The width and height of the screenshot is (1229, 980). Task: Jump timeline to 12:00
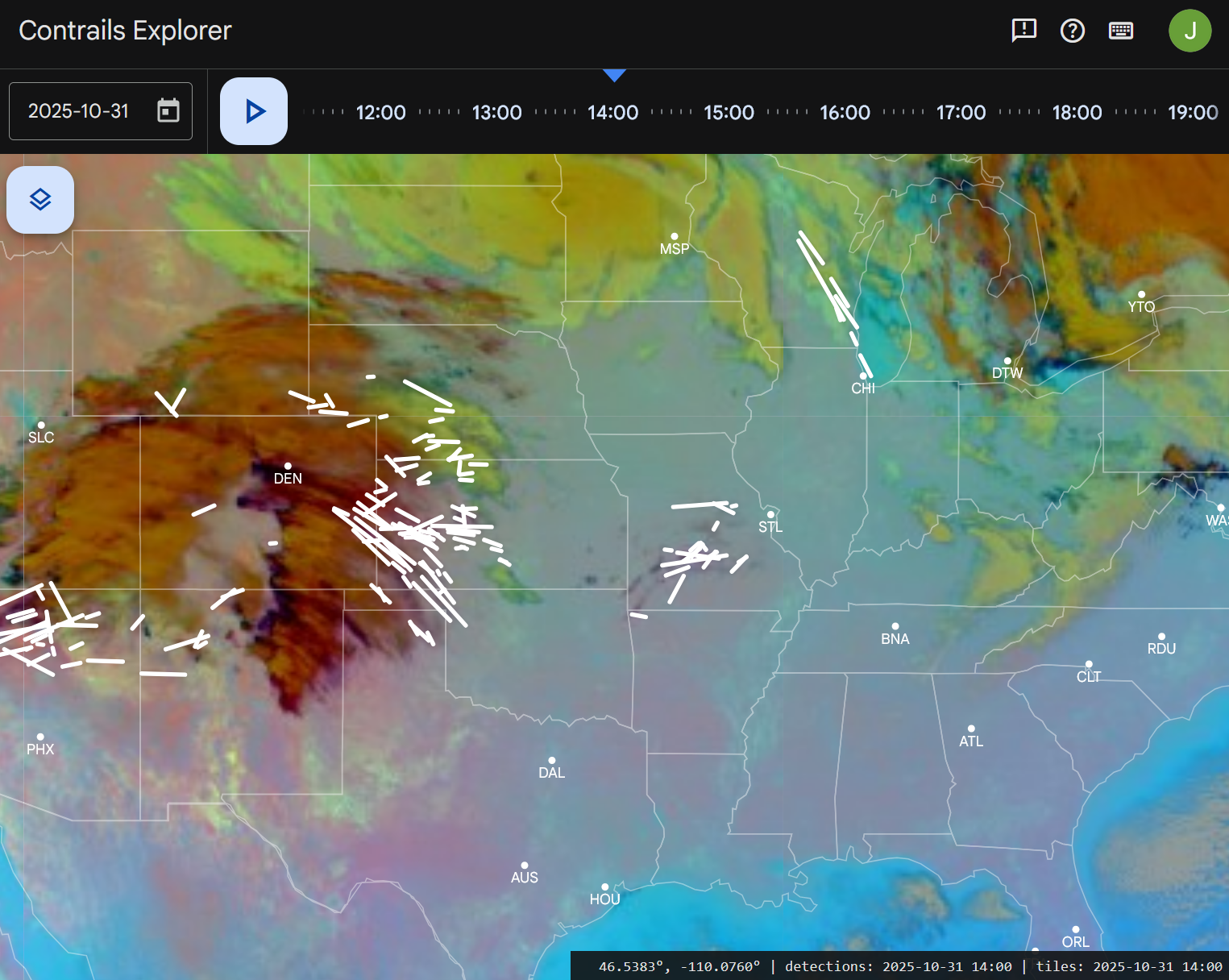tap(380, 113)
